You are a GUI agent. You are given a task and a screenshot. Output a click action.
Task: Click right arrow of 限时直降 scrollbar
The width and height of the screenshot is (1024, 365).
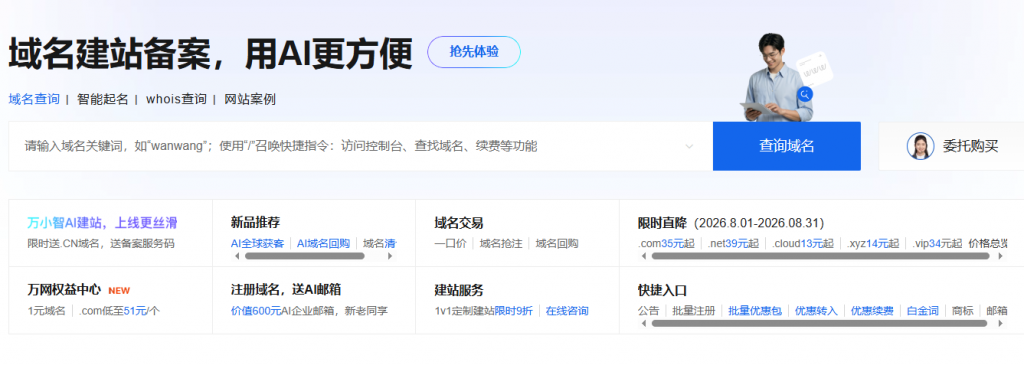point(1000,256)
